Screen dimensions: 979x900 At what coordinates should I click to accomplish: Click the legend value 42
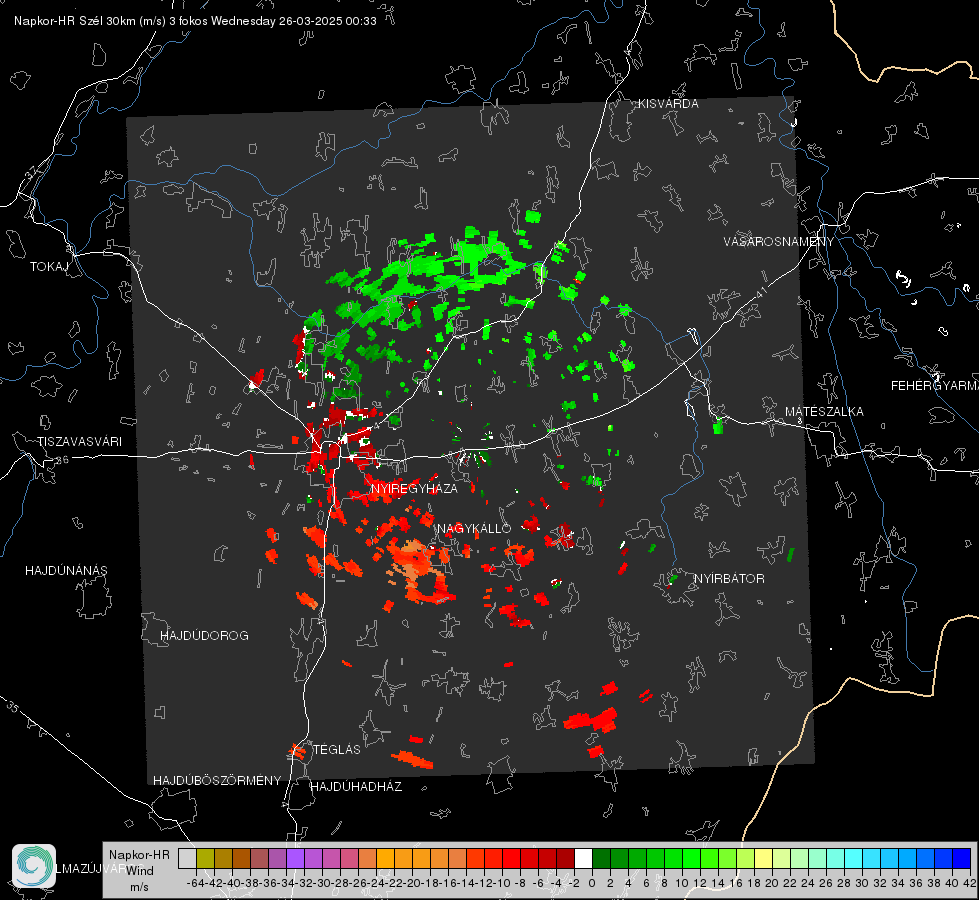click(x=969, y=883)
